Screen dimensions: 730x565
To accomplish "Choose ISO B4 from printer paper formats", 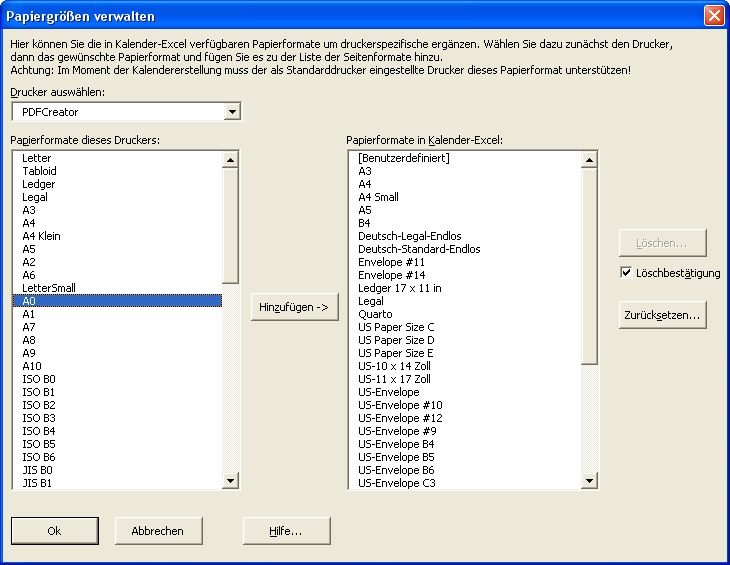I will pyautogui.click(x=39, y=431).
